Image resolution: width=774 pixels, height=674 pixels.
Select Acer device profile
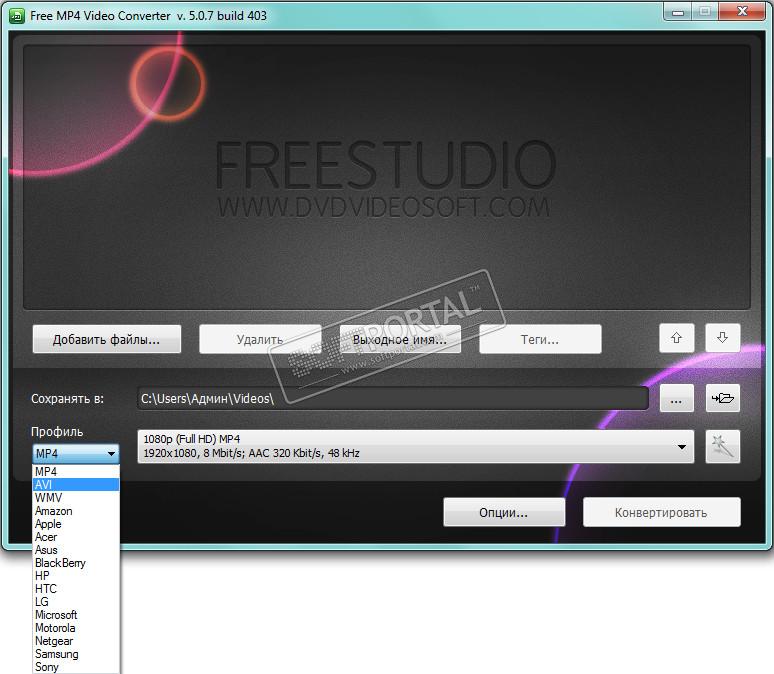(x=76, y=537)
